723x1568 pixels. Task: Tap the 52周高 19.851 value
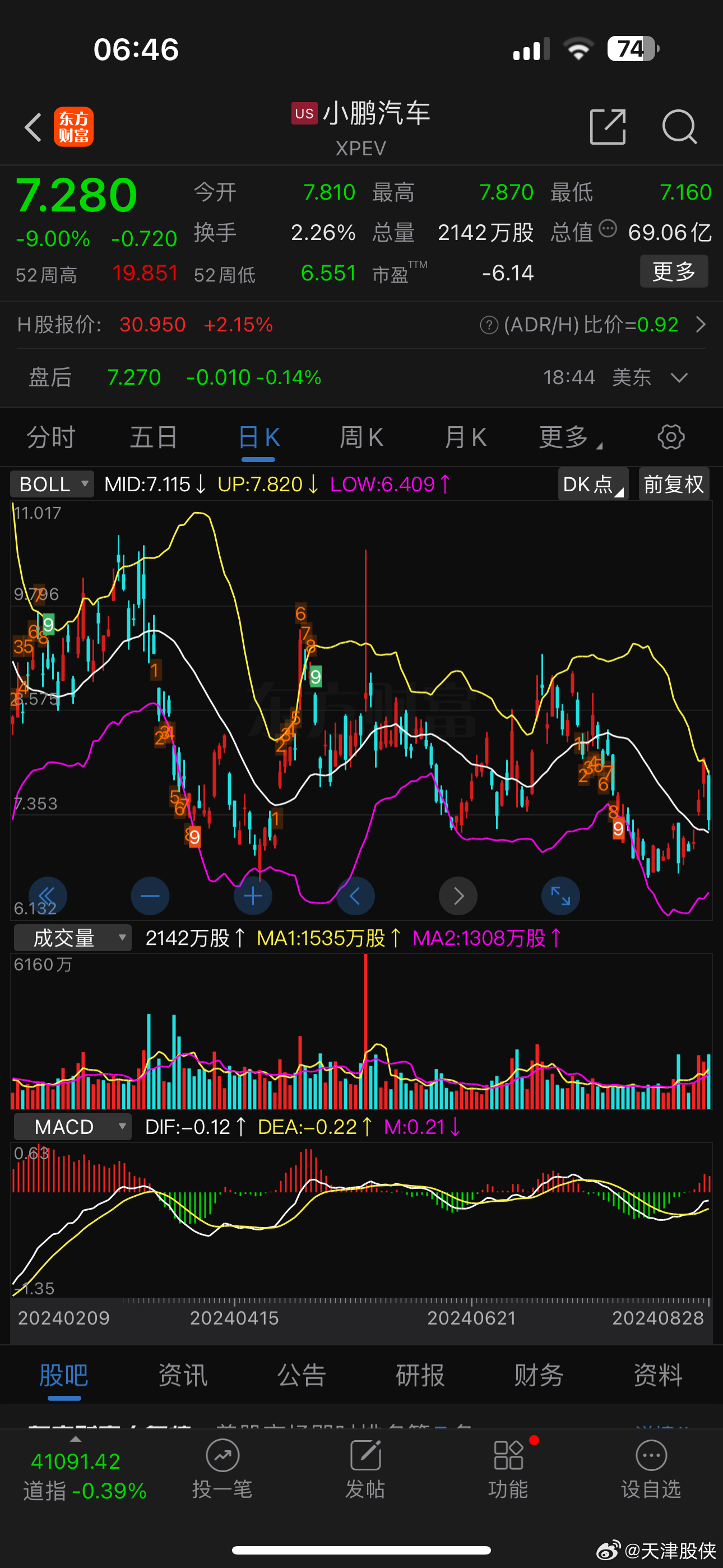click(x=145, y=273)
